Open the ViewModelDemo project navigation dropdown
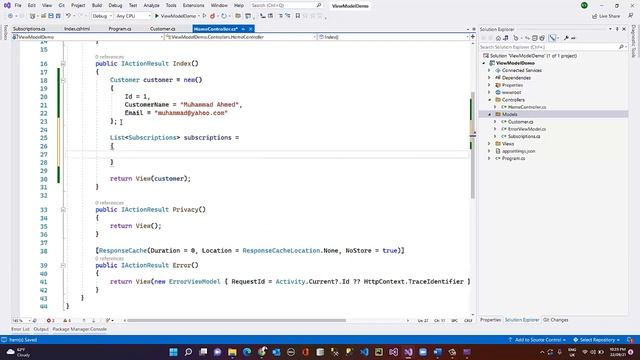The image size is (640, 360). pos(87,37)
